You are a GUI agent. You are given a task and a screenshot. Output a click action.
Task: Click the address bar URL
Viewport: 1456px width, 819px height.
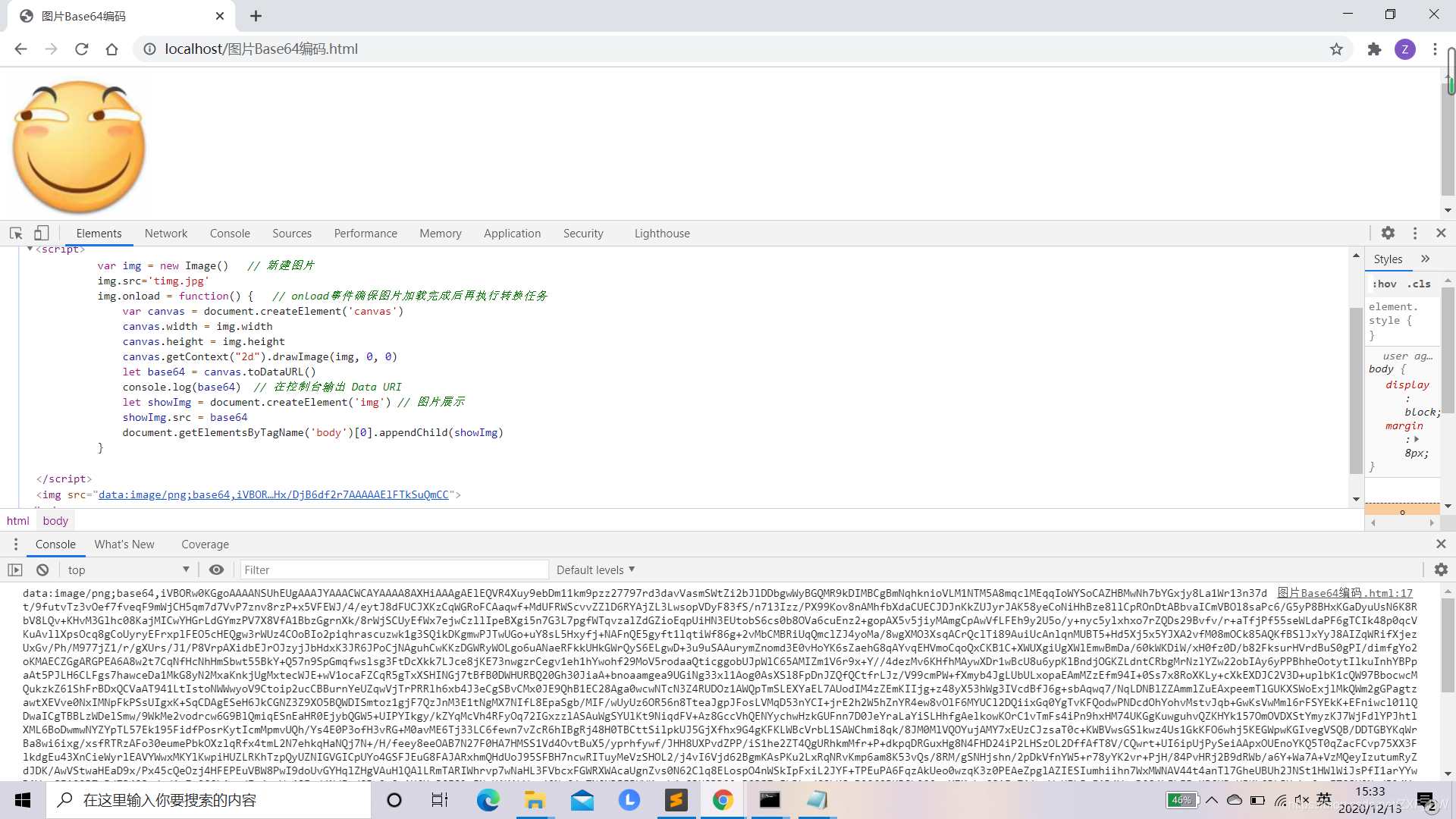click(x=261, y=49)
